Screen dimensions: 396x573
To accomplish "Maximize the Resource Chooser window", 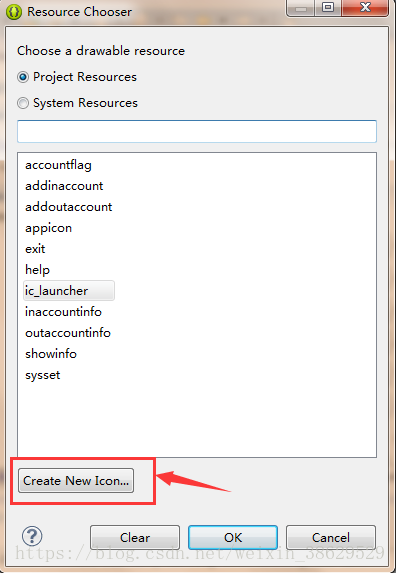I will click(328, 8).
